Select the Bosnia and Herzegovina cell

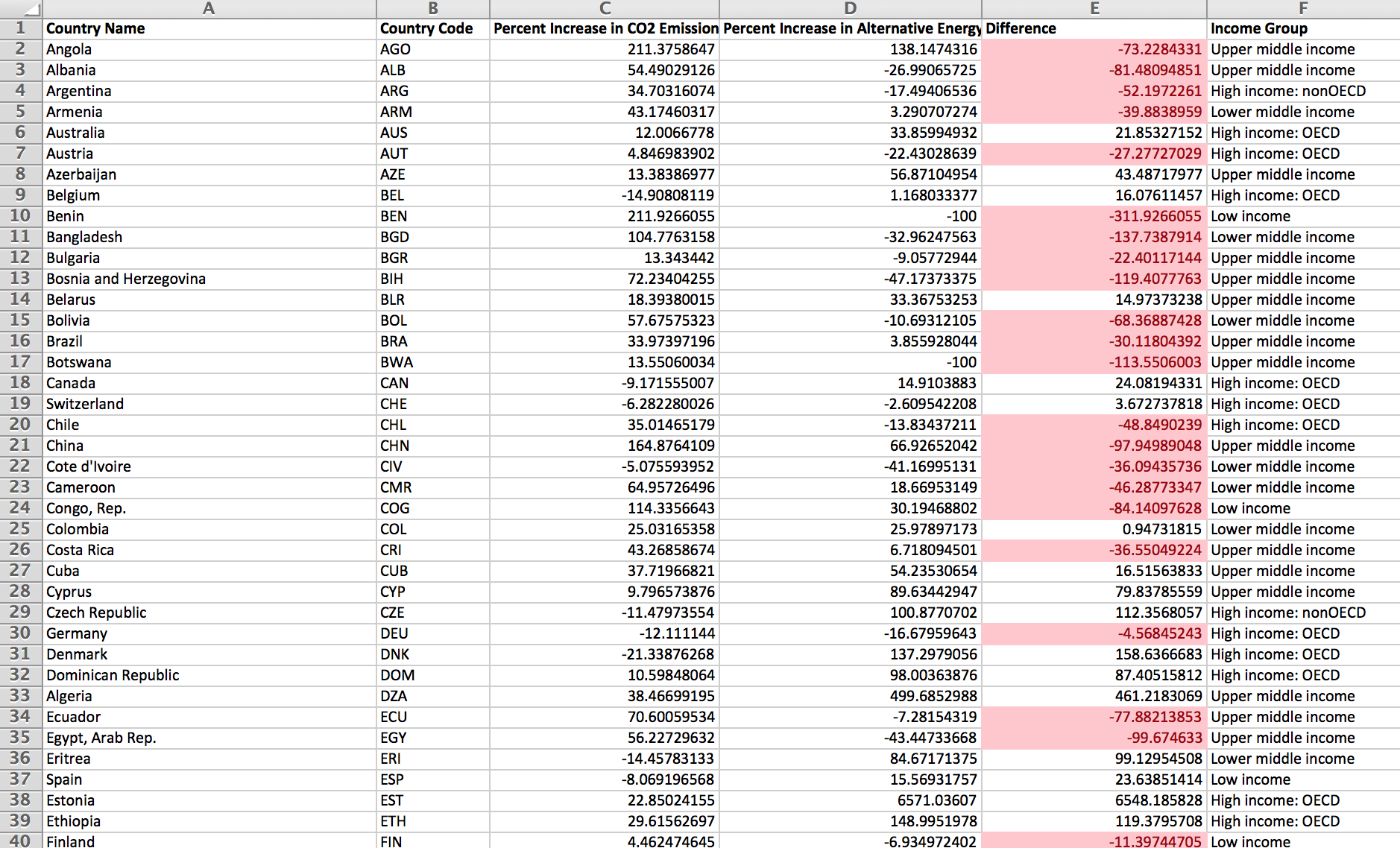pos(126,279)
